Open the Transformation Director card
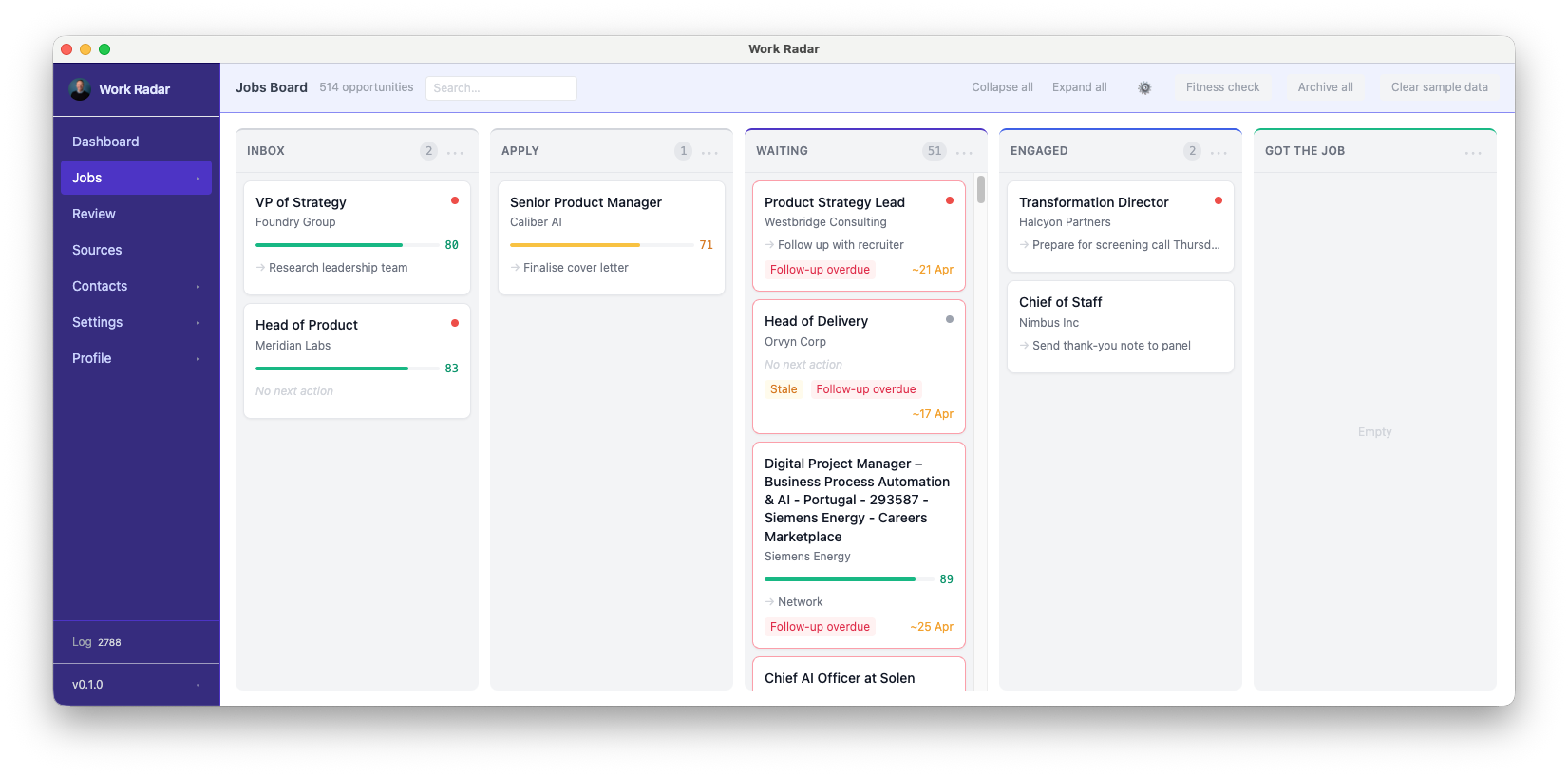The image size is (1568, 776). point(1121,226)
